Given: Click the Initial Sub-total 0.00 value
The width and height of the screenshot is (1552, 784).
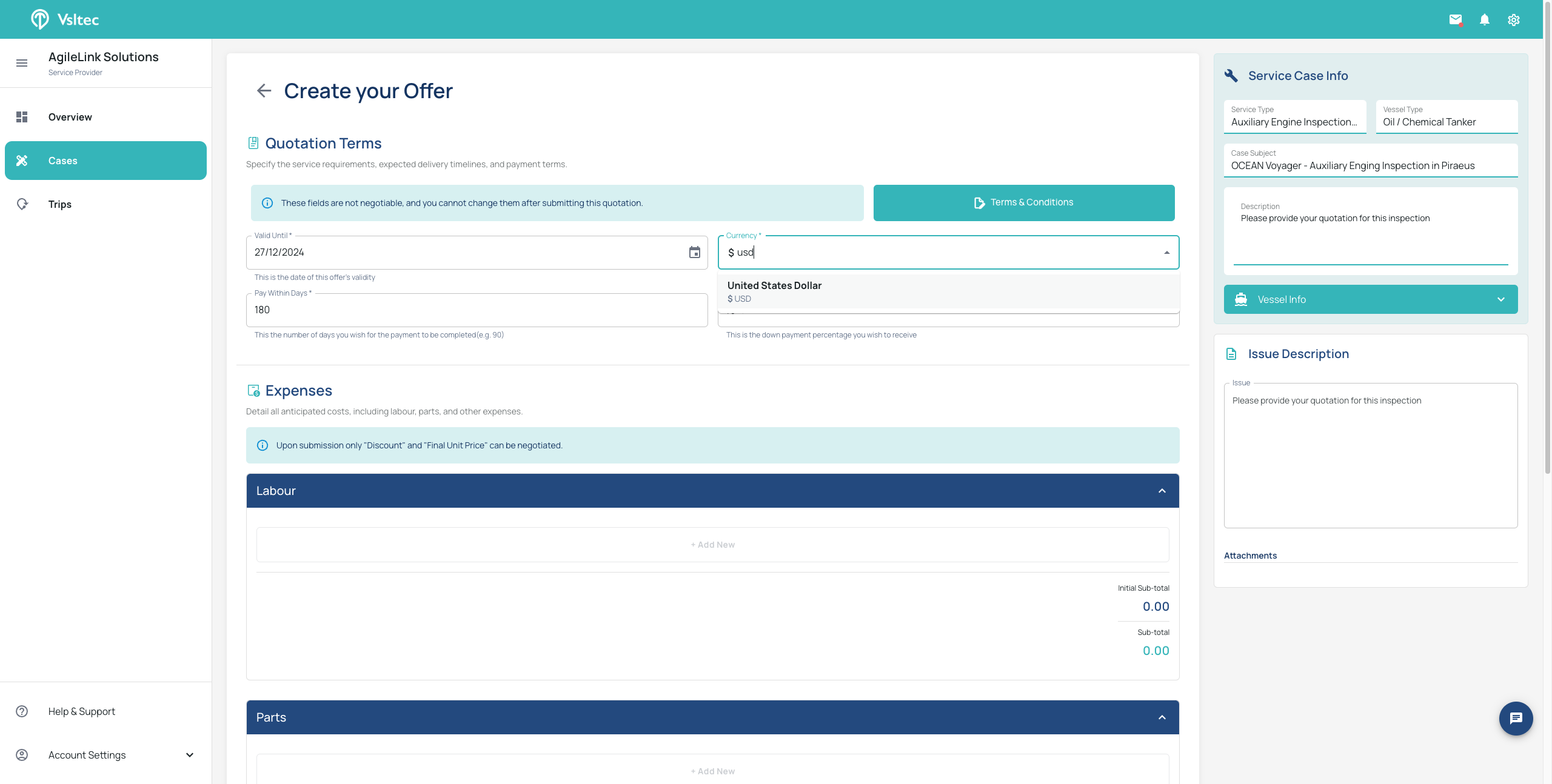Looking at the screenshot, I should click(1156, 606).
